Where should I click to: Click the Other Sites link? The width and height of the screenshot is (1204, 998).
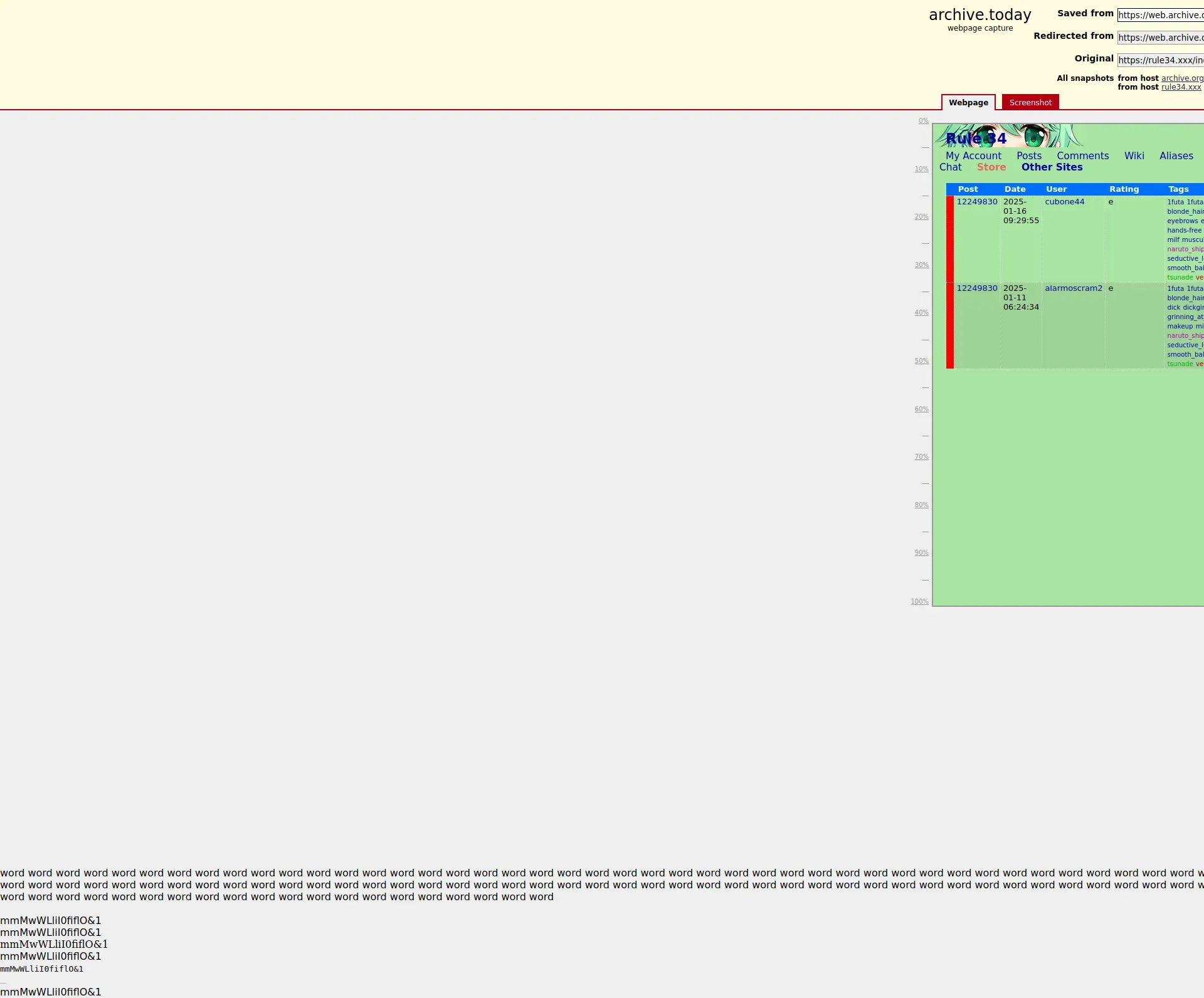coord(1052,167)
